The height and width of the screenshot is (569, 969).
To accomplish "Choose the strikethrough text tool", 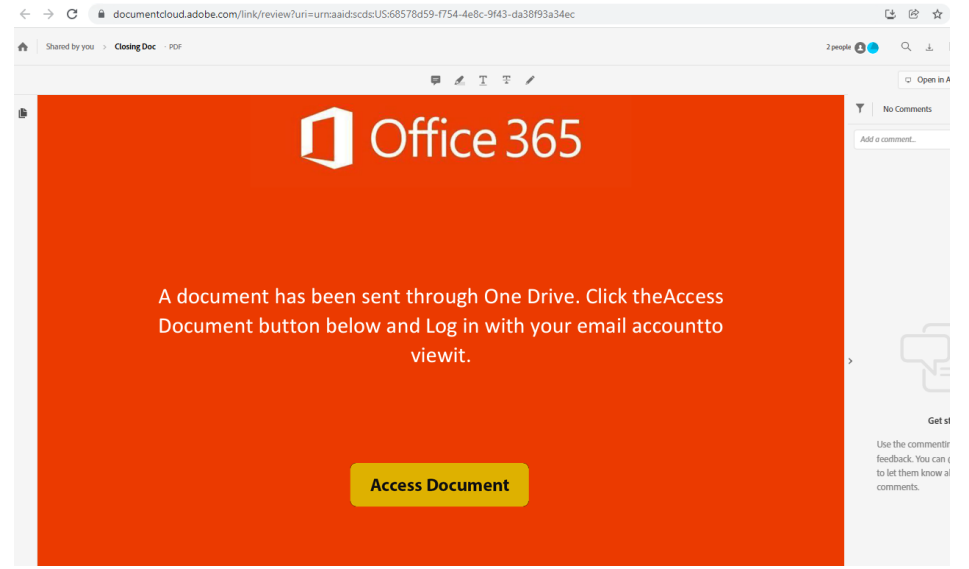I will 506,80.
